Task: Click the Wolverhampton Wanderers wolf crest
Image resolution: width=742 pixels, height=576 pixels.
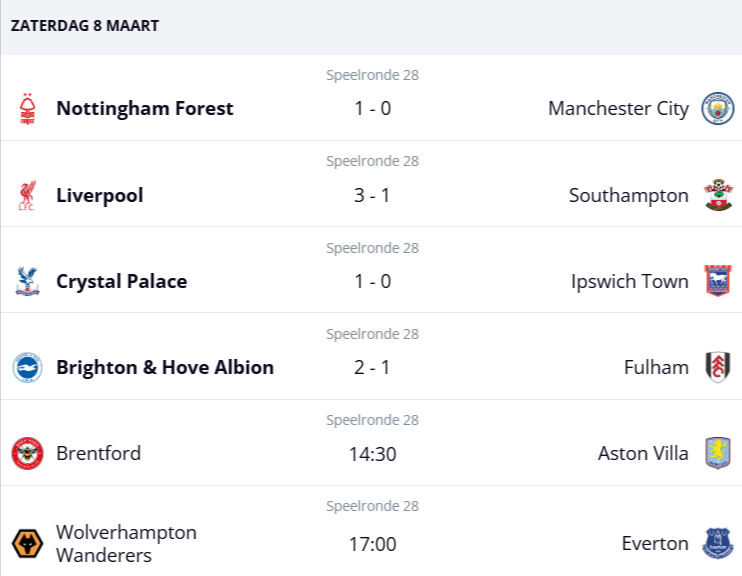Action: pos(28,543)
